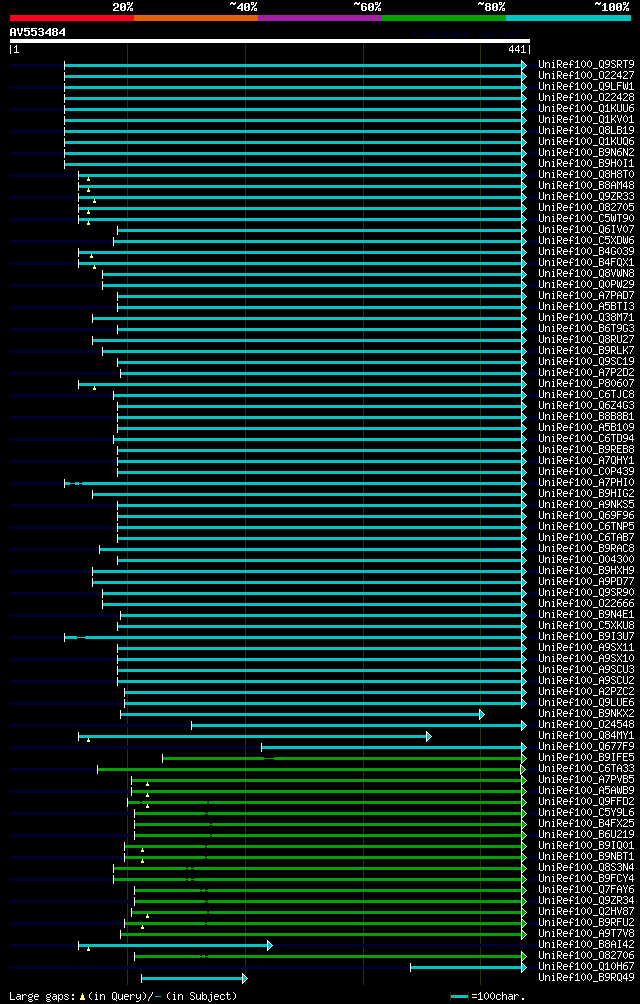640x1004 pixels.
Task: Click the red 20% identity legend segment
Action: point(72,18)
